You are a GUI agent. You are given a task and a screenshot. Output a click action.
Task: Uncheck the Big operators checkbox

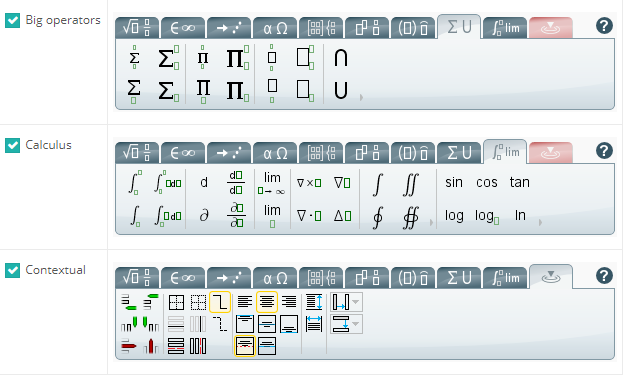(12, 20)
